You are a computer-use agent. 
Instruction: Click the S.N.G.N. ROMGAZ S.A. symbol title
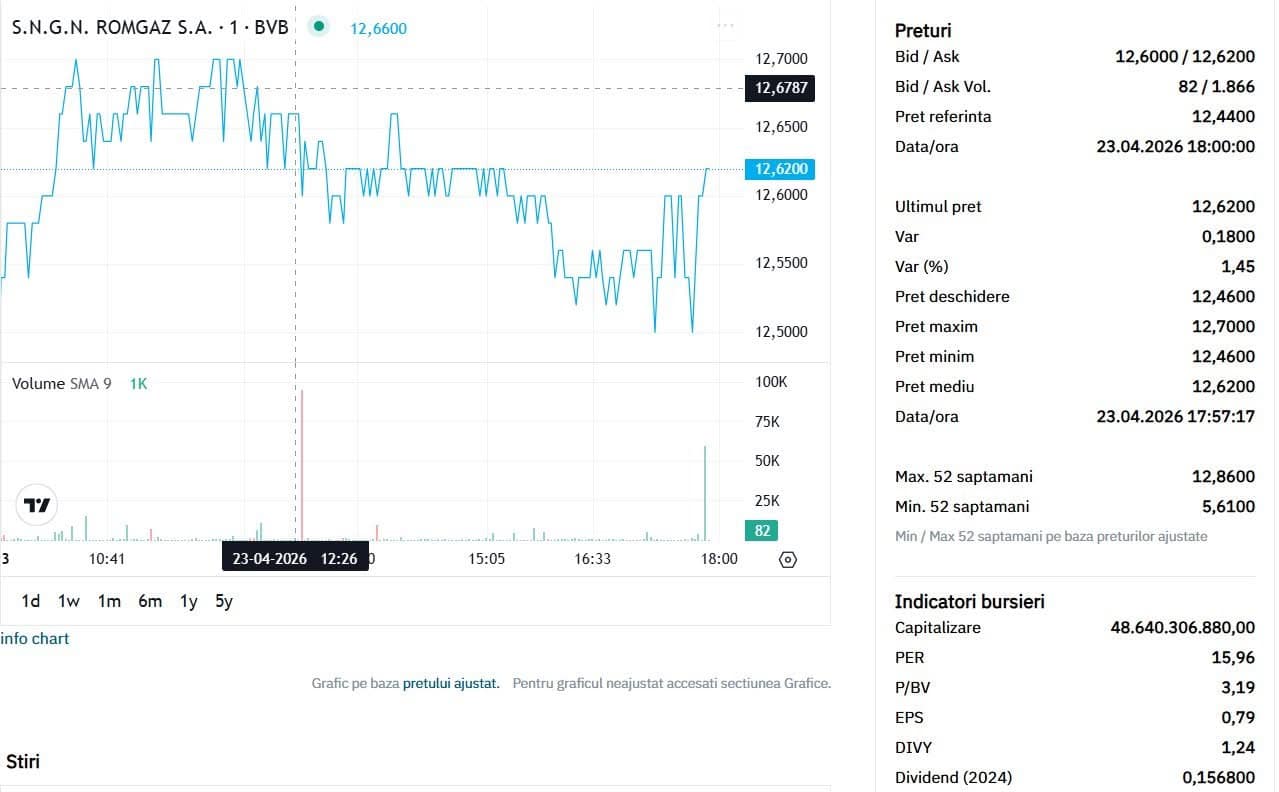[x=150, y=28]
